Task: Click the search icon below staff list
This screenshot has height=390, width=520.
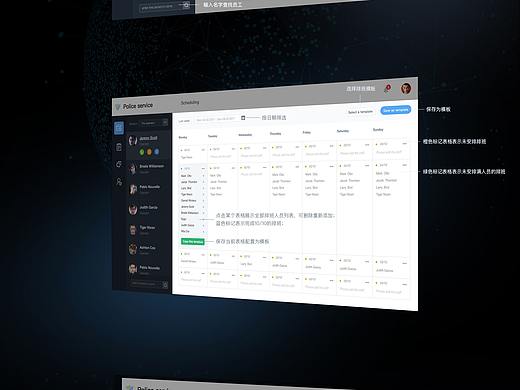Action: pos(165,285)
